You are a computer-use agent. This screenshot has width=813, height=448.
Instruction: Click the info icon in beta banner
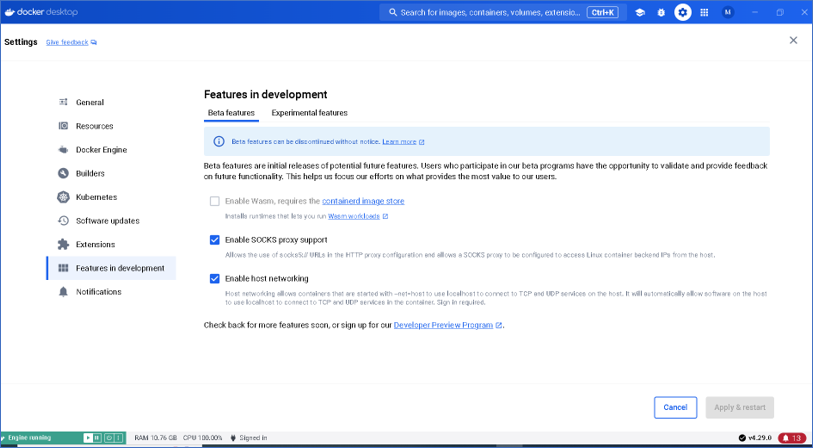pos(219,142)
